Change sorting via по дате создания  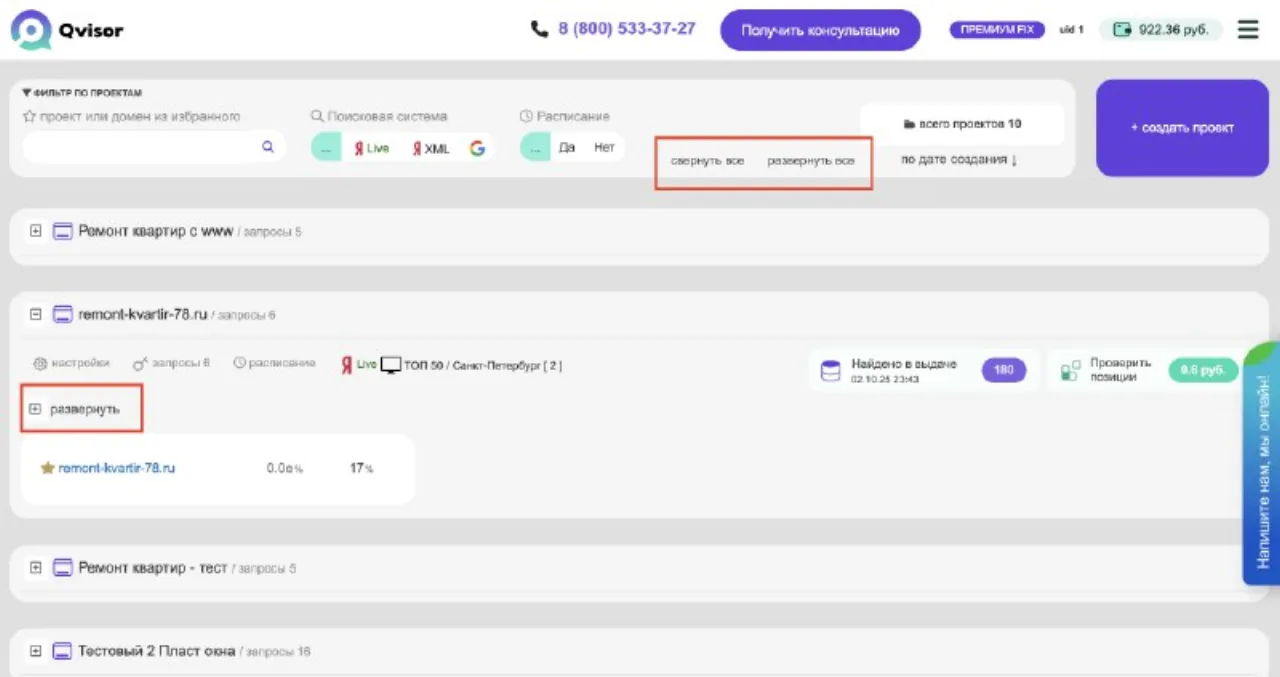[959, 160]
